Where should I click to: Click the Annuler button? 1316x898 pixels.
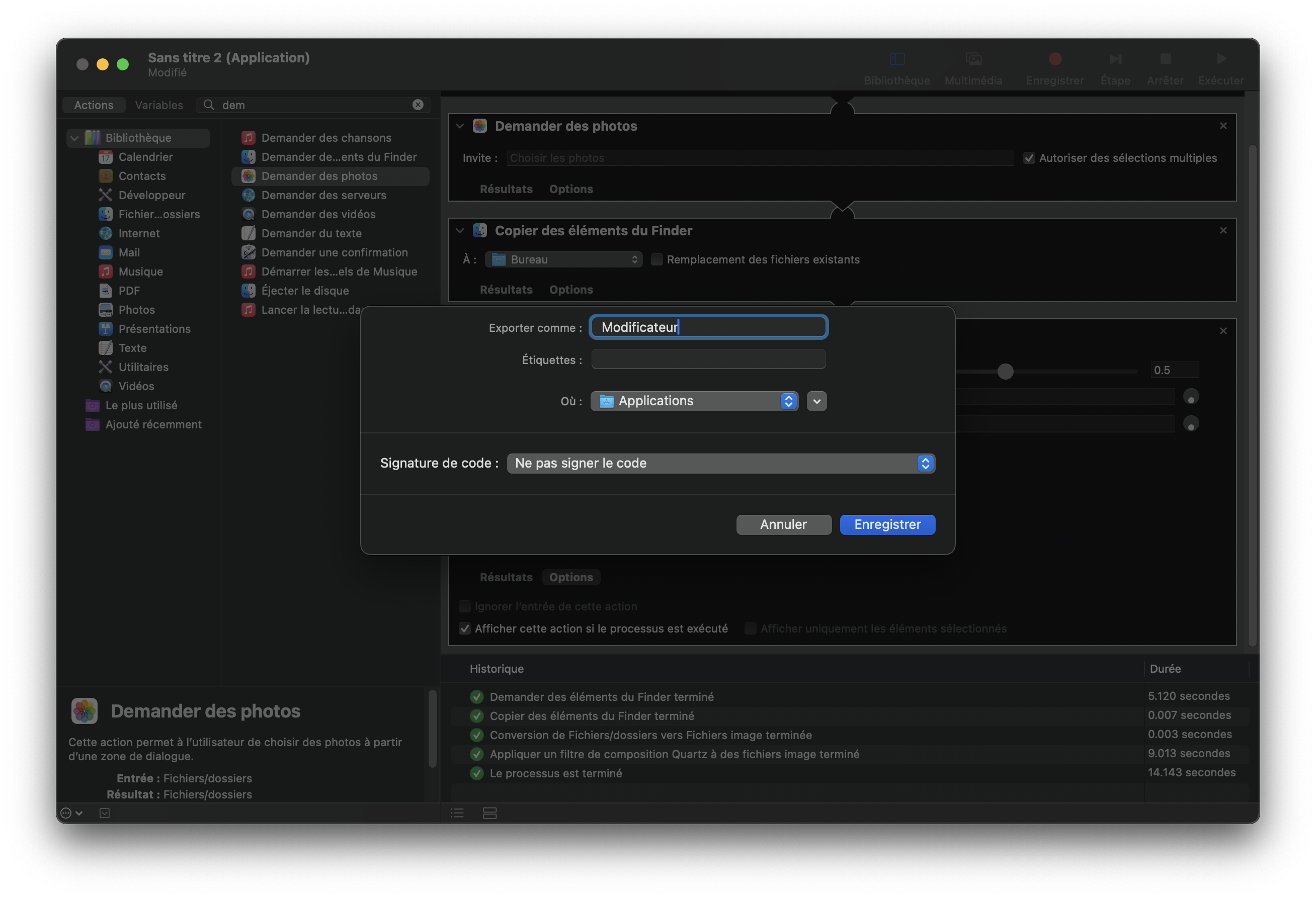(x=783, y=524)
